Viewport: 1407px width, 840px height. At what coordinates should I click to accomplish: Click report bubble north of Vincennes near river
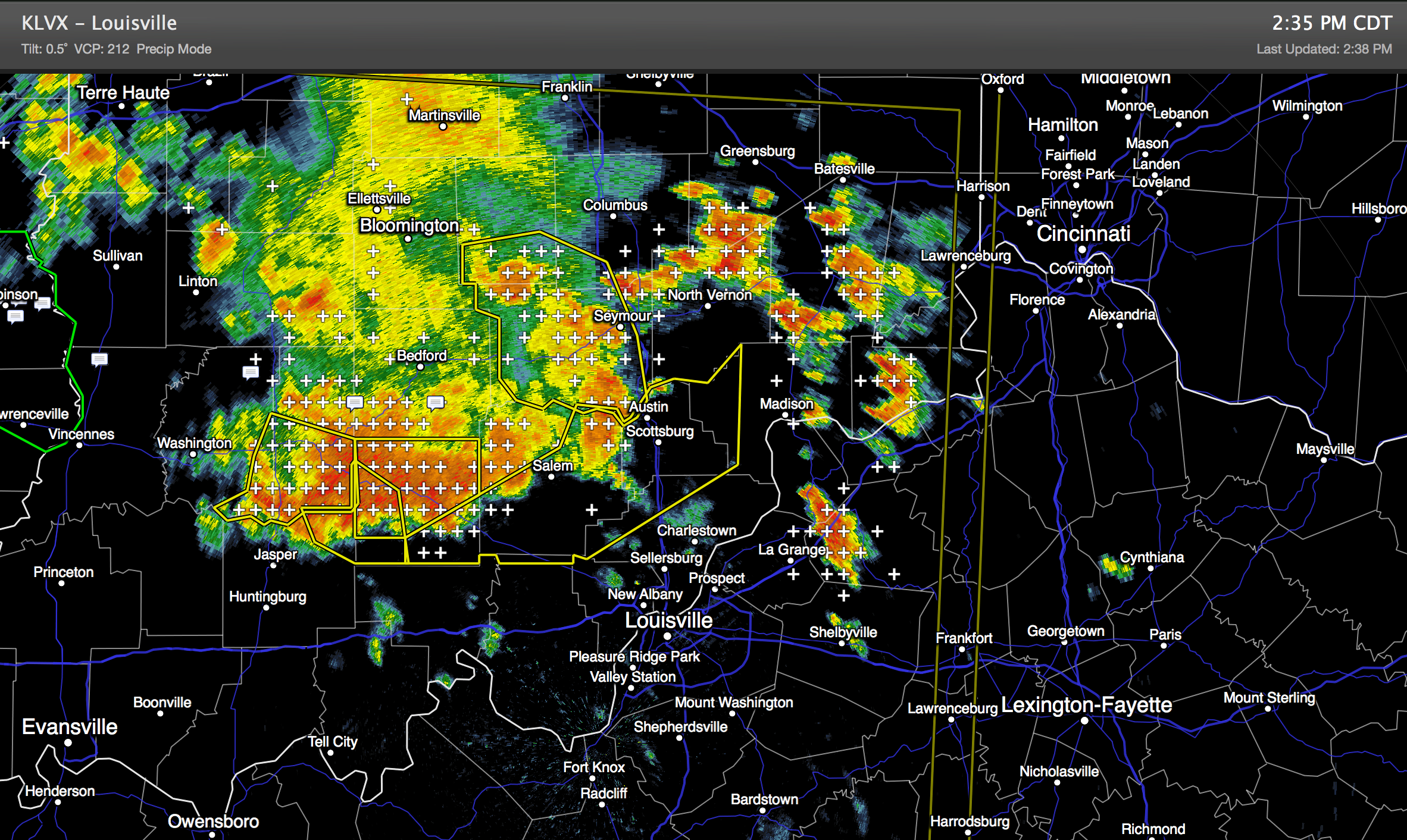pyautogui.click(x=99, y=359)
